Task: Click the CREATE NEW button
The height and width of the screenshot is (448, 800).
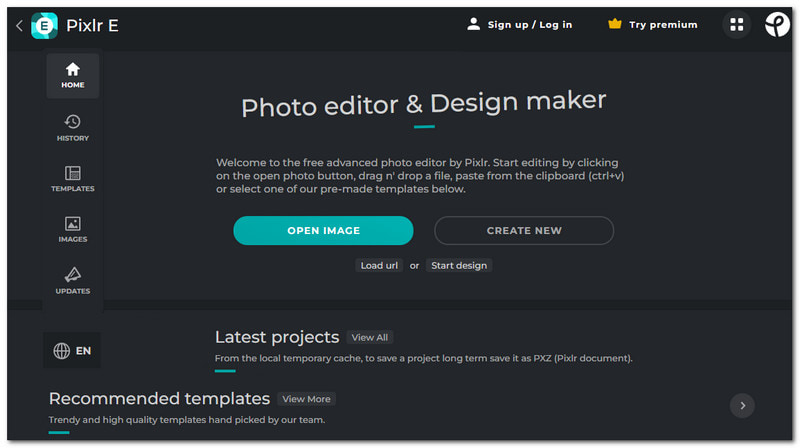Action: point(524,231)
